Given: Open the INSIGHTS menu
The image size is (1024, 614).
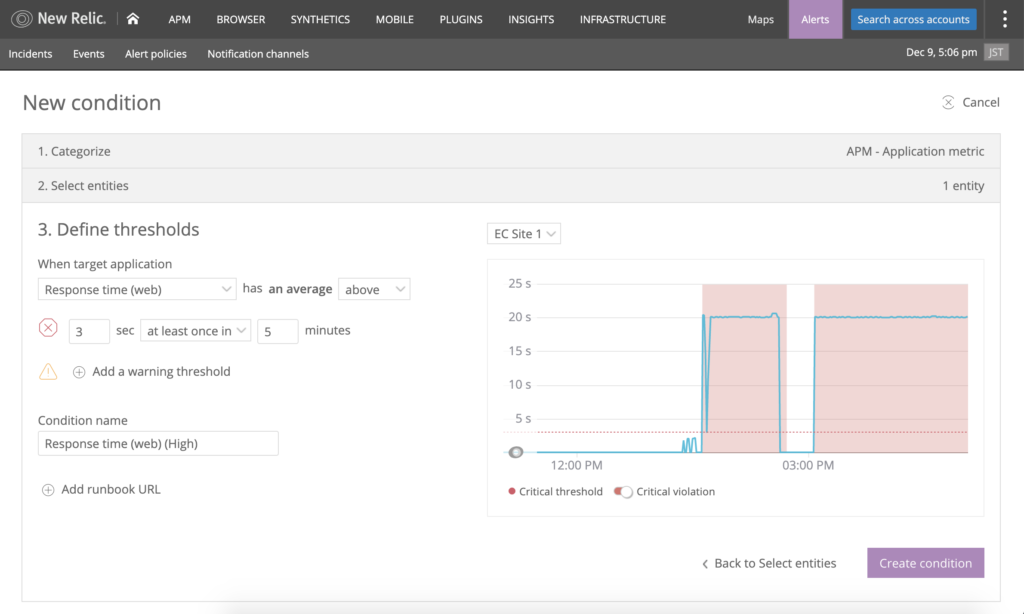Looking at the screenshot, I should (531, 20).
